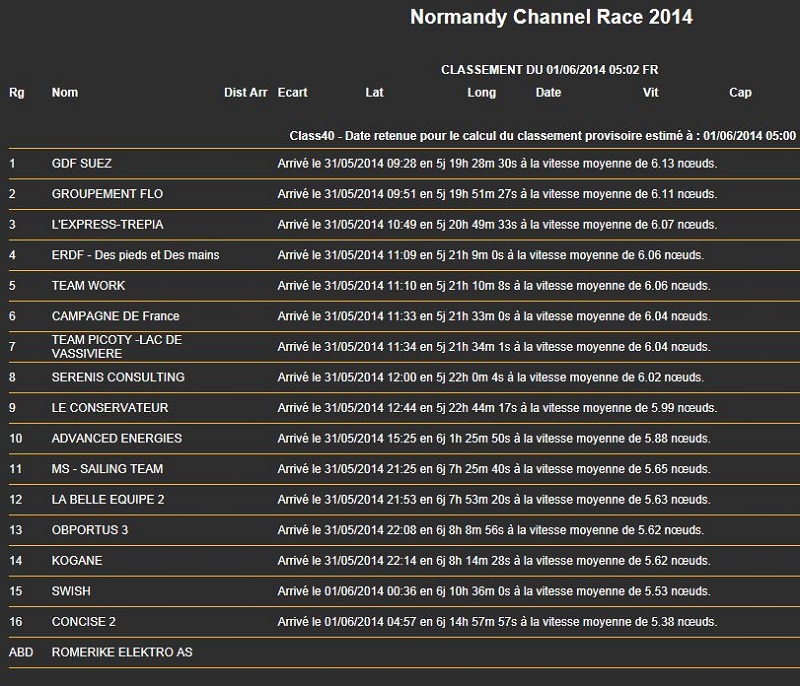
Task: Select the GROUPEMENT FLO entry
Action: pos(107,194)
